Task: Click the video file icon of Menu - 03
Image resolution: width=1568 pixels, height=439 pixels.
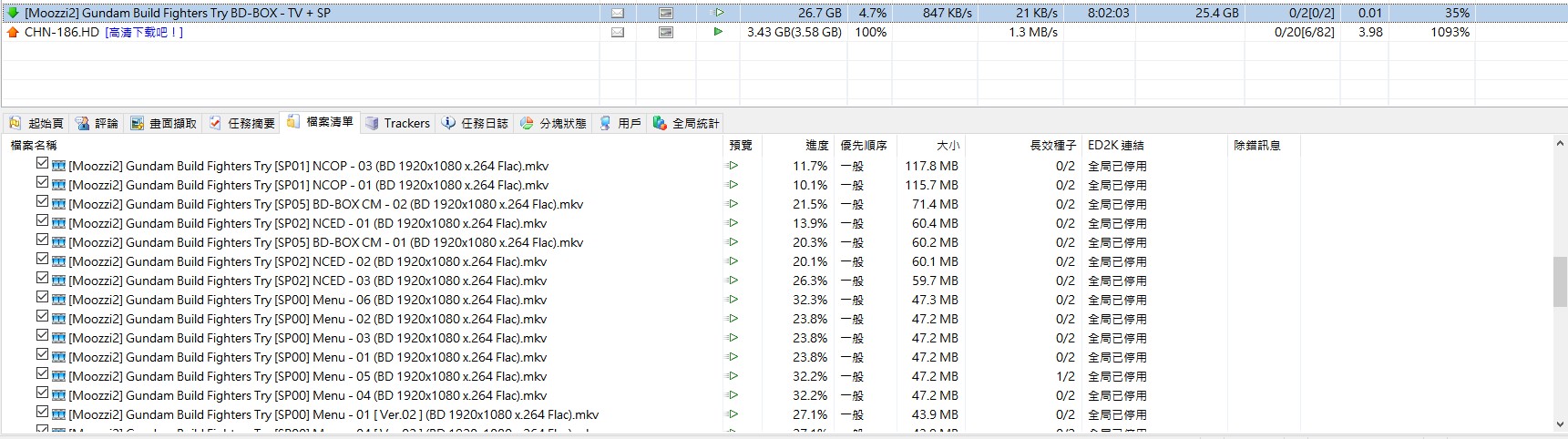Action: (58, 338)
